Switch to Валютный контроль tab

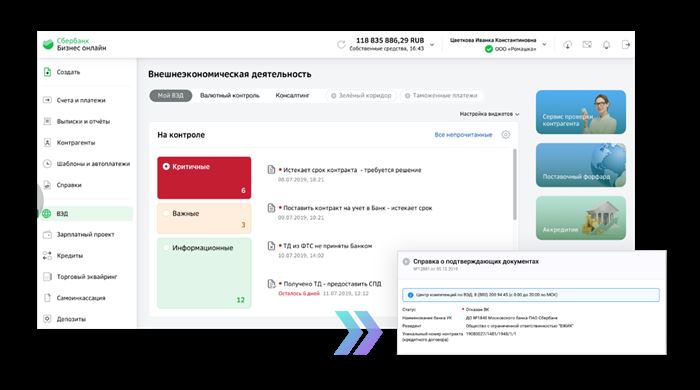pyautogui.click(x=229, y=95)
